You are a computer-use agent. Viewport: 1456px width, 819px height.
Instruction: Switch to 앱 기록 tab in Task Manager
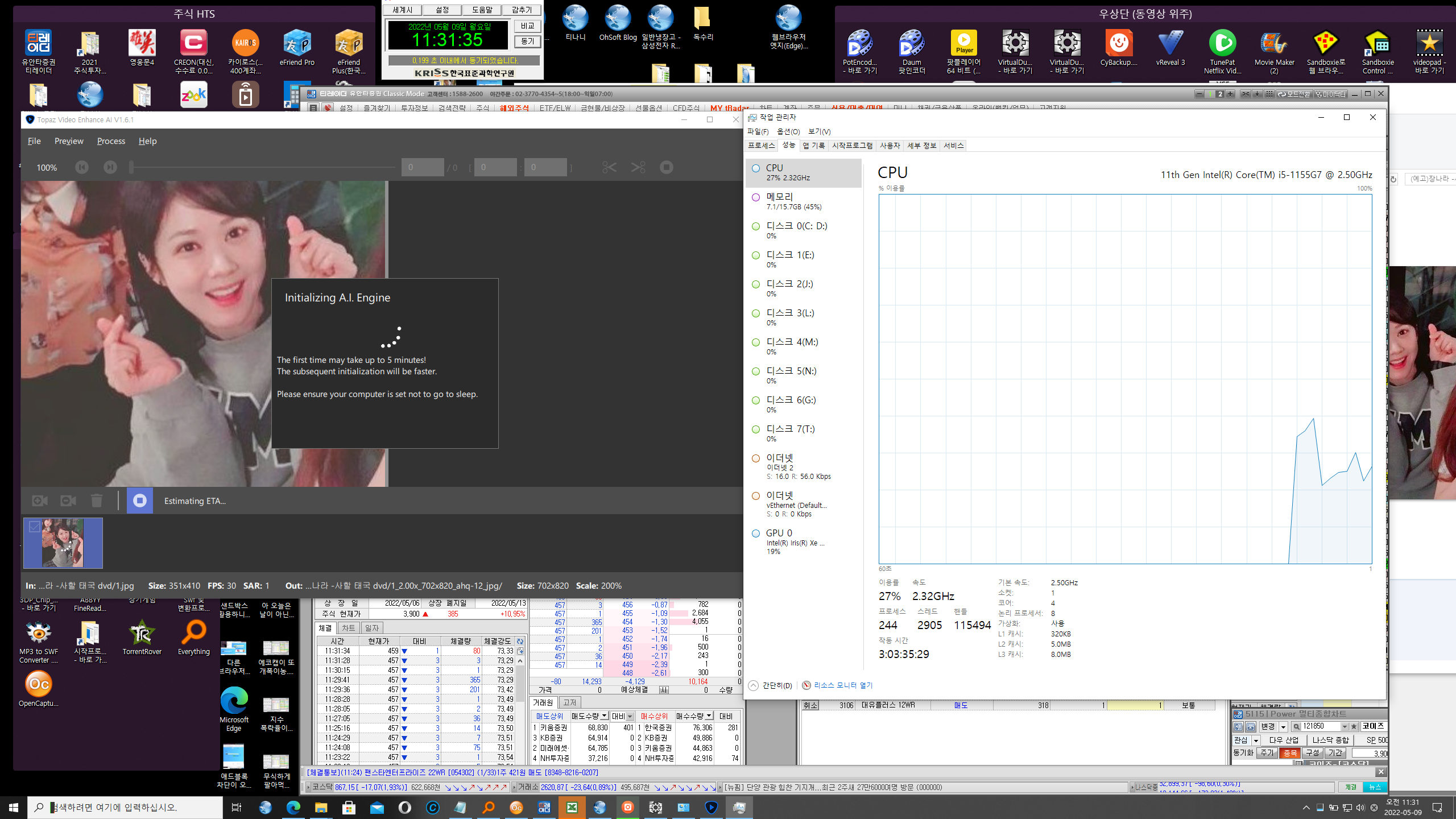[813, 146]
